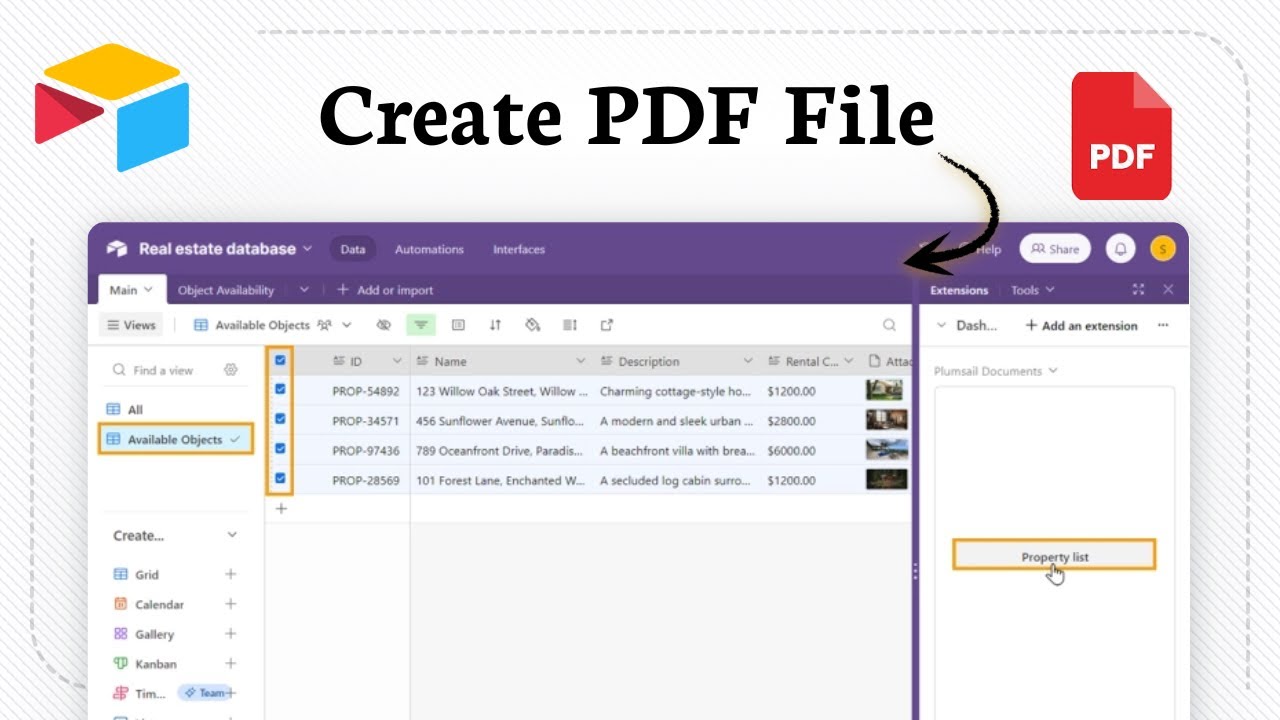Click plus icon next to Gallery

click(x=231, y=634)
